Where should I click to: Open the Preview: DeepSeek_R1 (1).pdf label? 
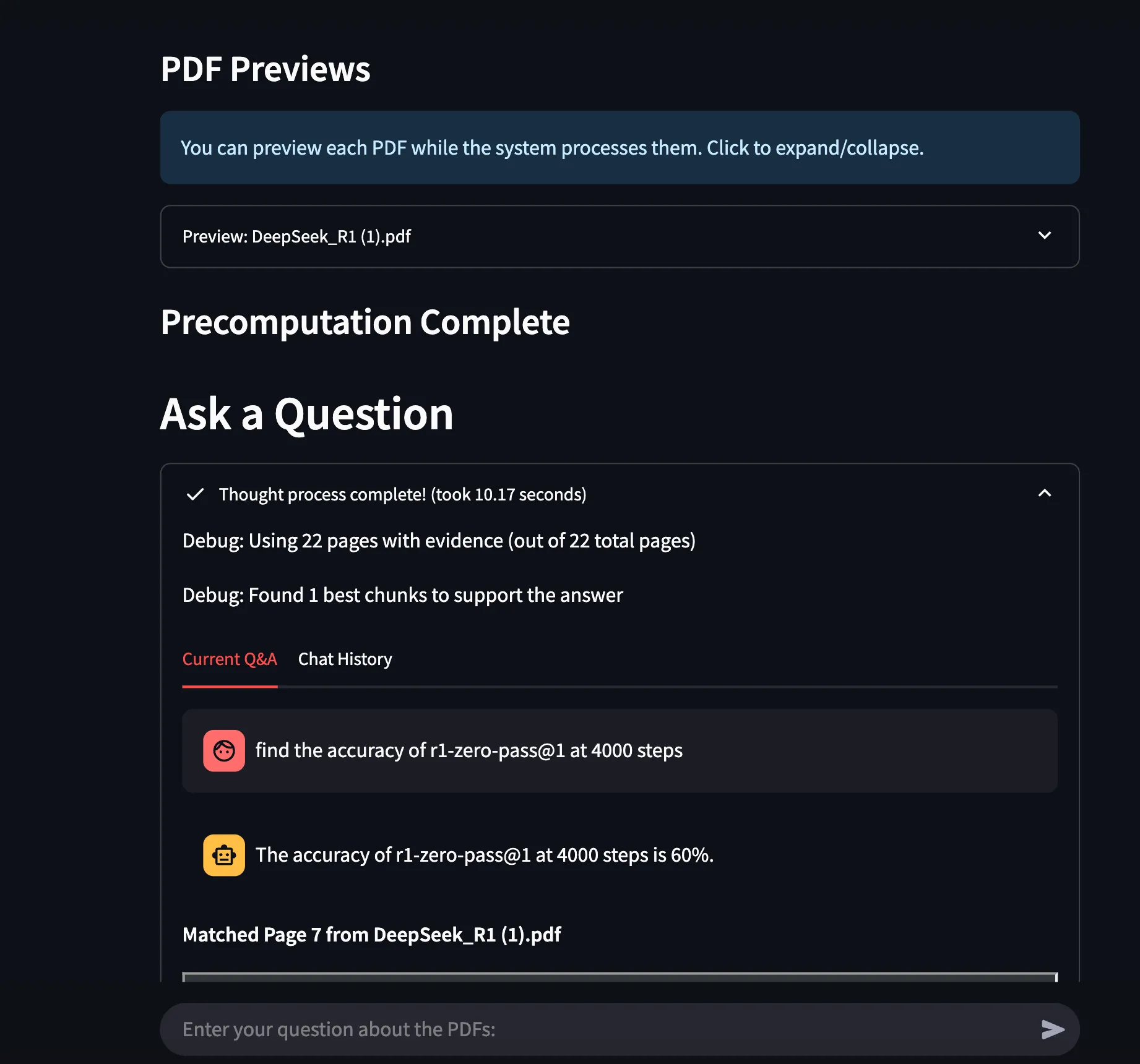coord(296,236)
